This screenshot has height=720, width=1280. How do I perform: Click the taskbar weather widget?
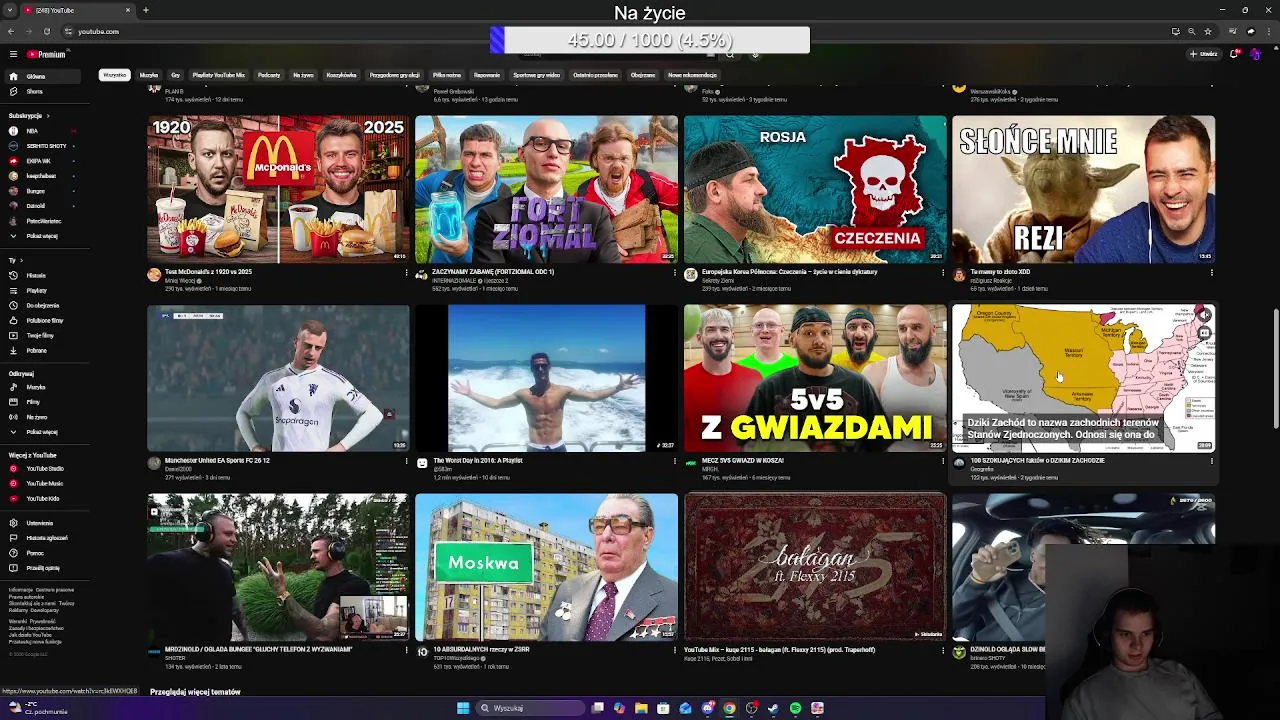(x=38, y=708)
